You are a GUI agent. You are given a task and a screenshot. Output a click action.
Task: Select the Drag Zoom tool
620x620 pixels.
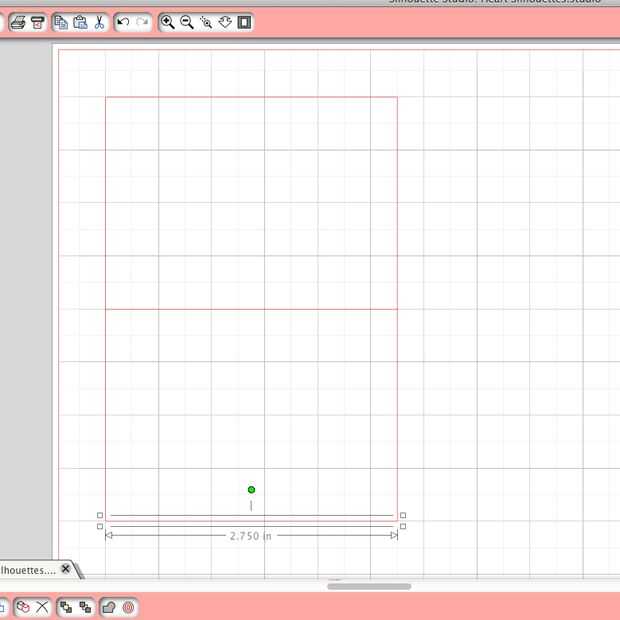pyautogui.click(x=225, y=22)
